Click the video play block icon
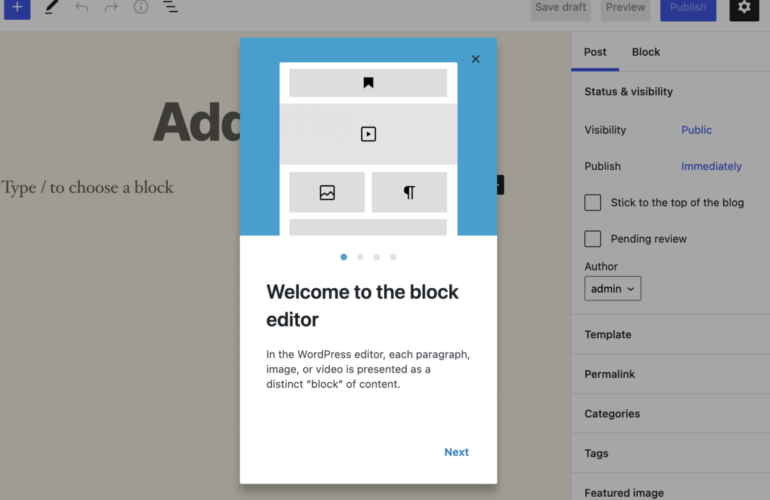770x500 pixels. pos(368,134)
